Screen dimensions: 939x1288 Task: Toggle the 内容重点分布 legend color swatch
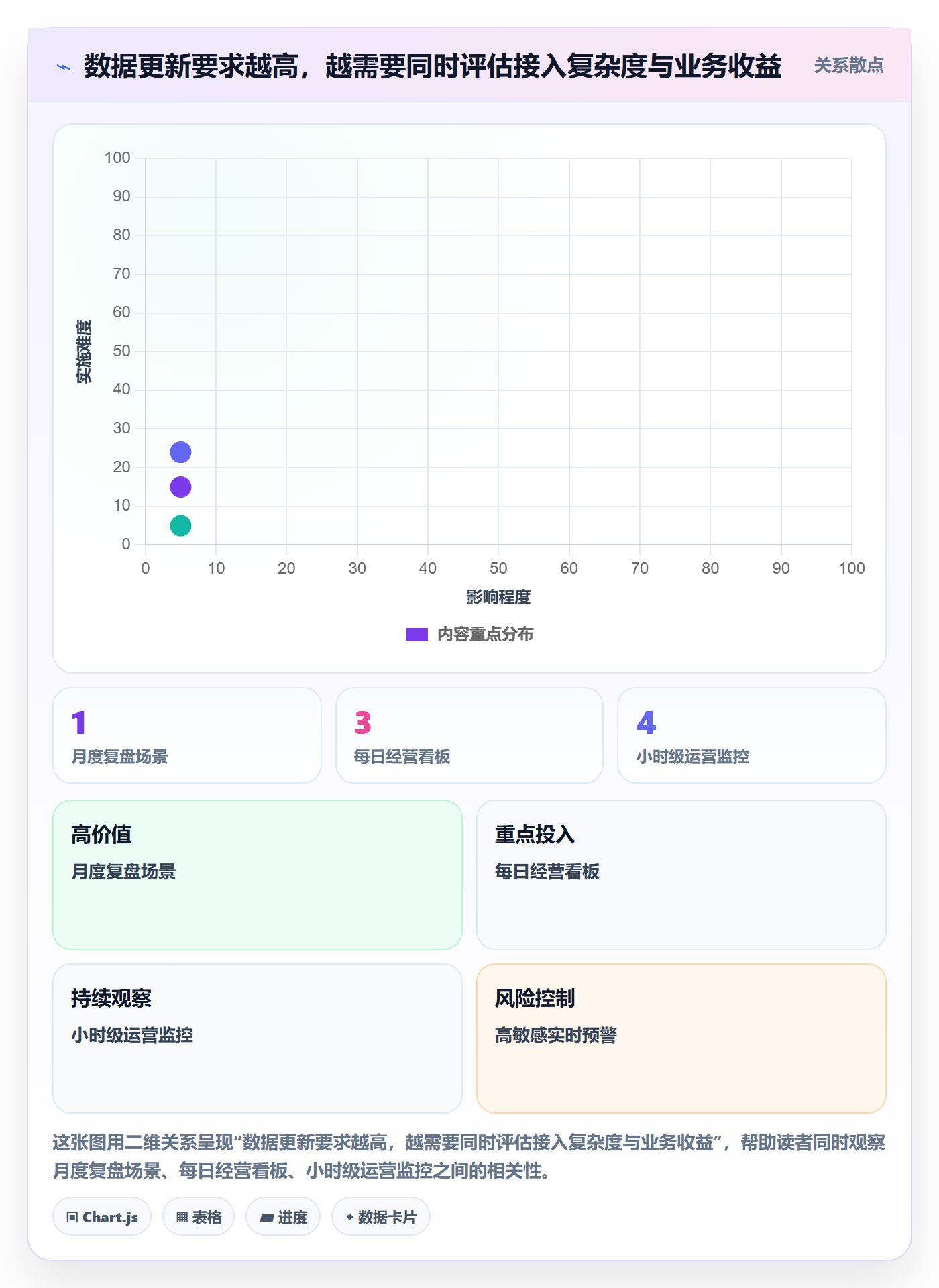(417, 635)
